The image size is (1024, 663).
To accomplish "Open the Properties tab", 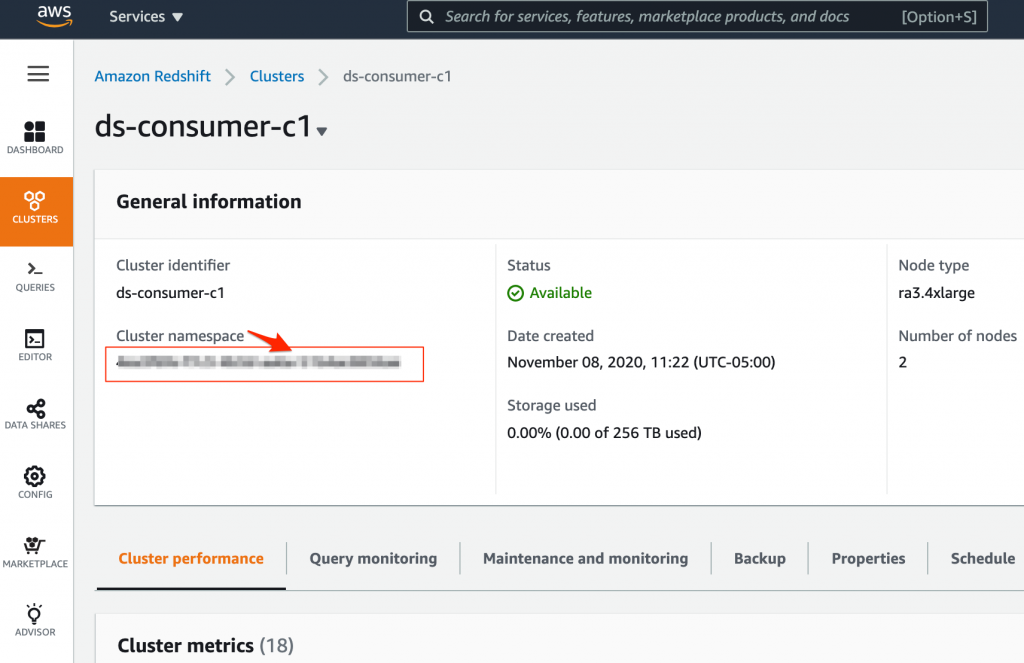I will 868,559.
